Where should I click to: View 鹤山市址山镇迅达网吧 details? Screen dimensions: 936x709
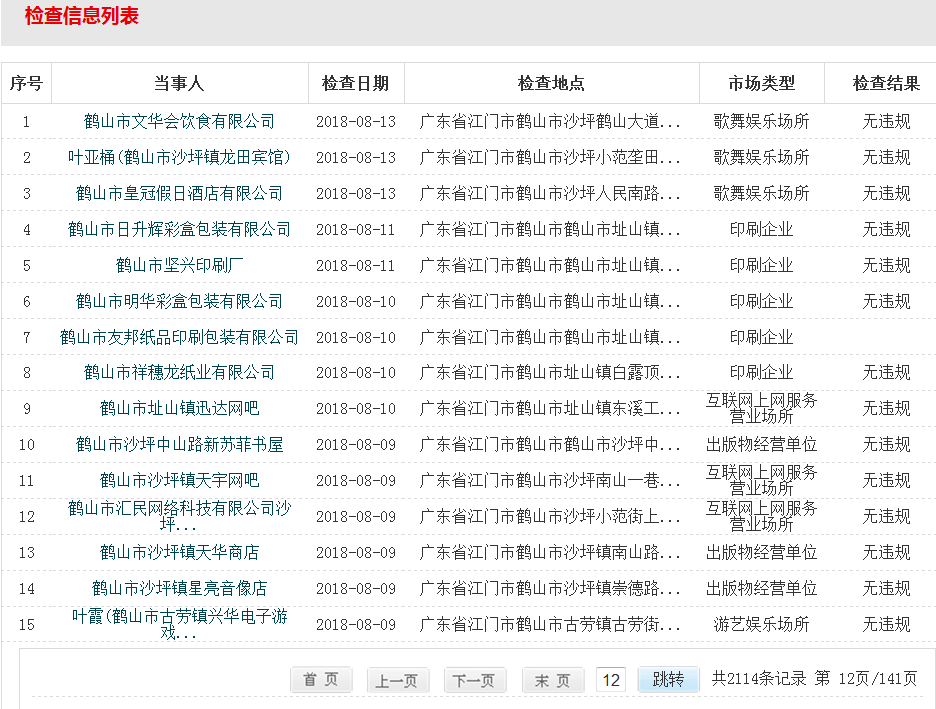(179, 409)
